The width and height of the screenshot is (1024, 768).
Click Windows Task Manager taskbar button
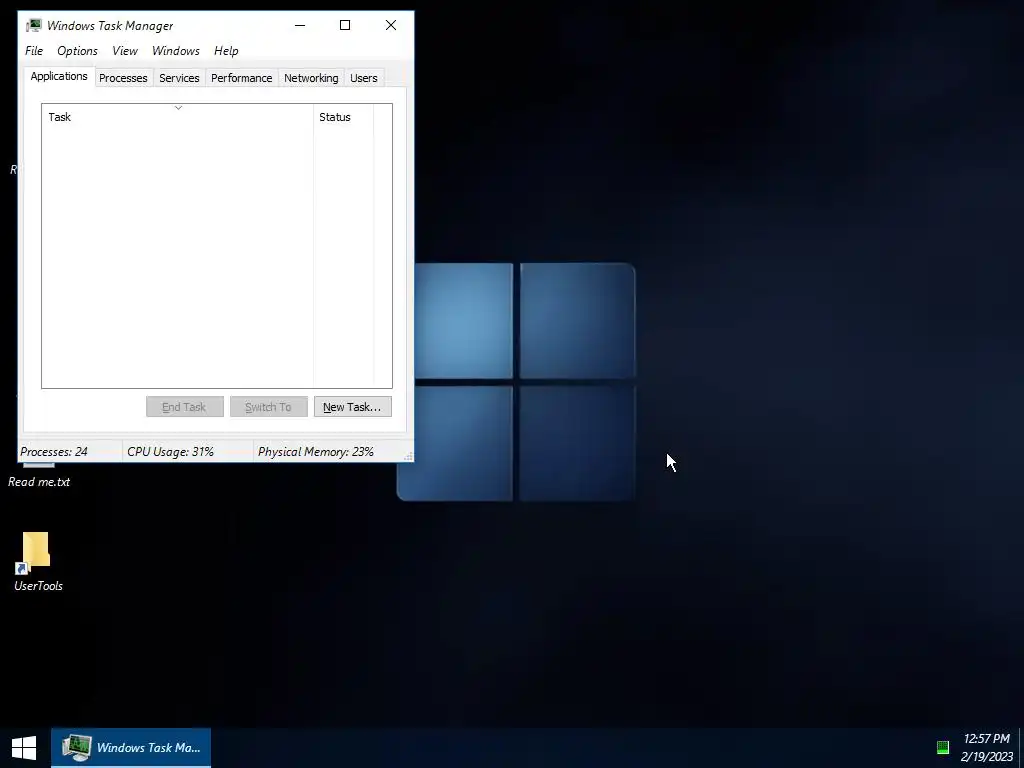coord(131,748)
